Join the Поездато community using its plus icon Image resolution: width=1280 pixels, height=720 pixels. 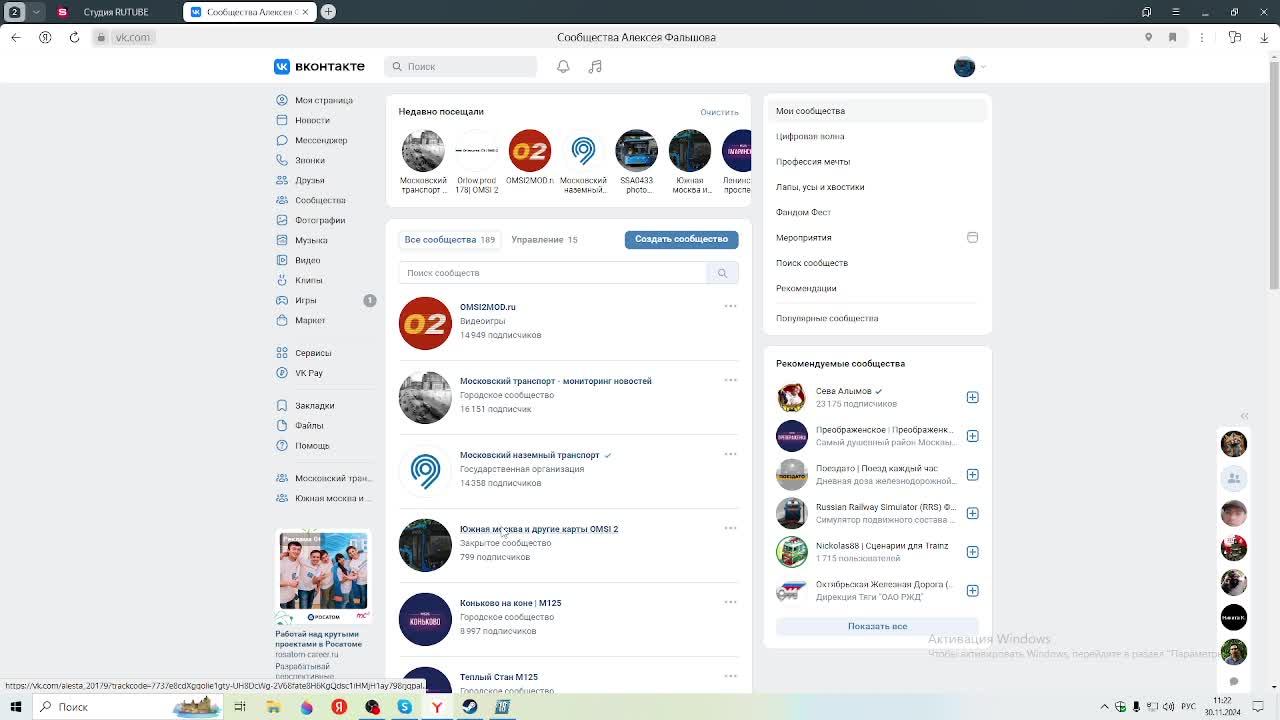pyautogui.click(x=972, y=474)
